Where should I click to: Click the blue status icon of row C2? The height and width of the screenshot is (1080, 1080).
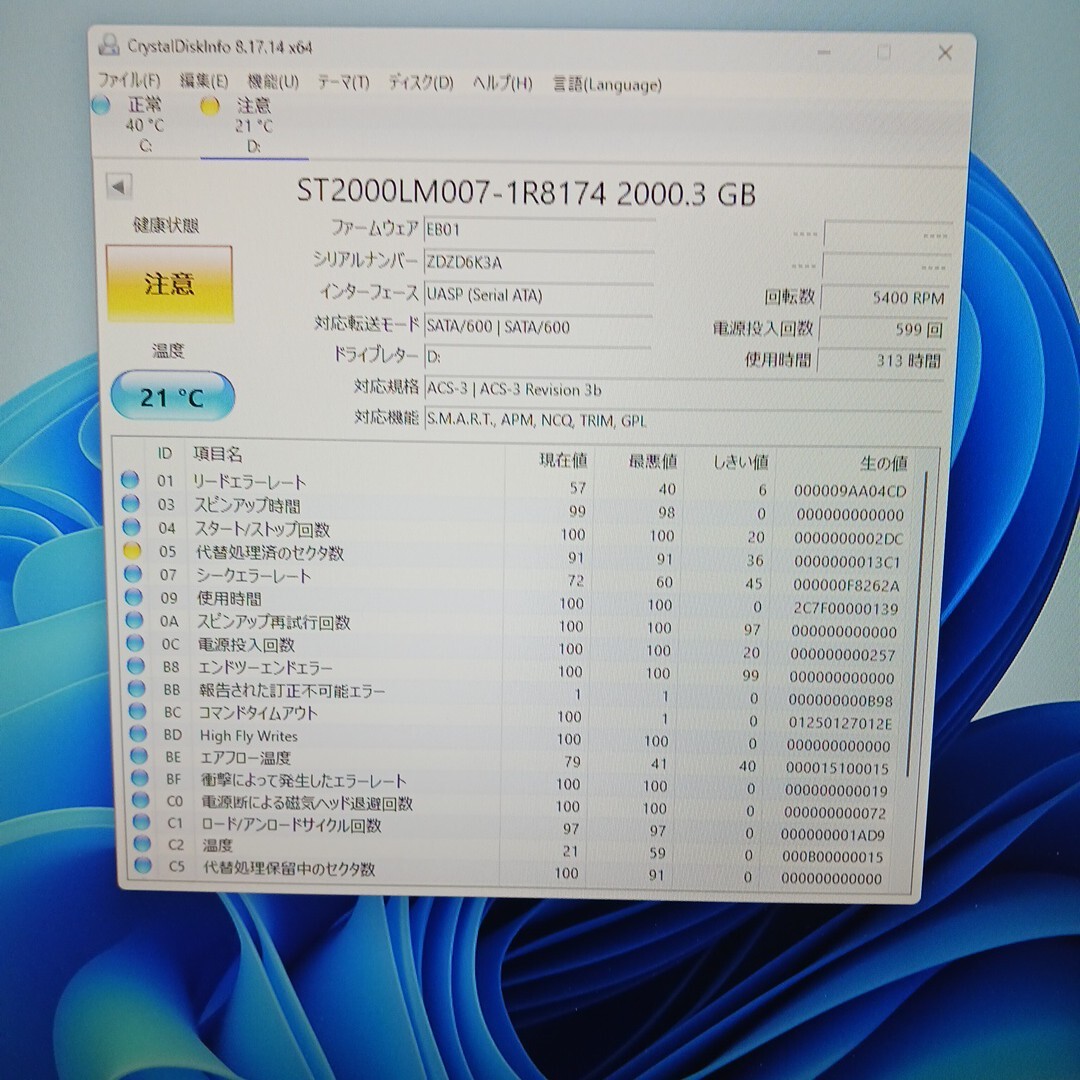(142, 843)
